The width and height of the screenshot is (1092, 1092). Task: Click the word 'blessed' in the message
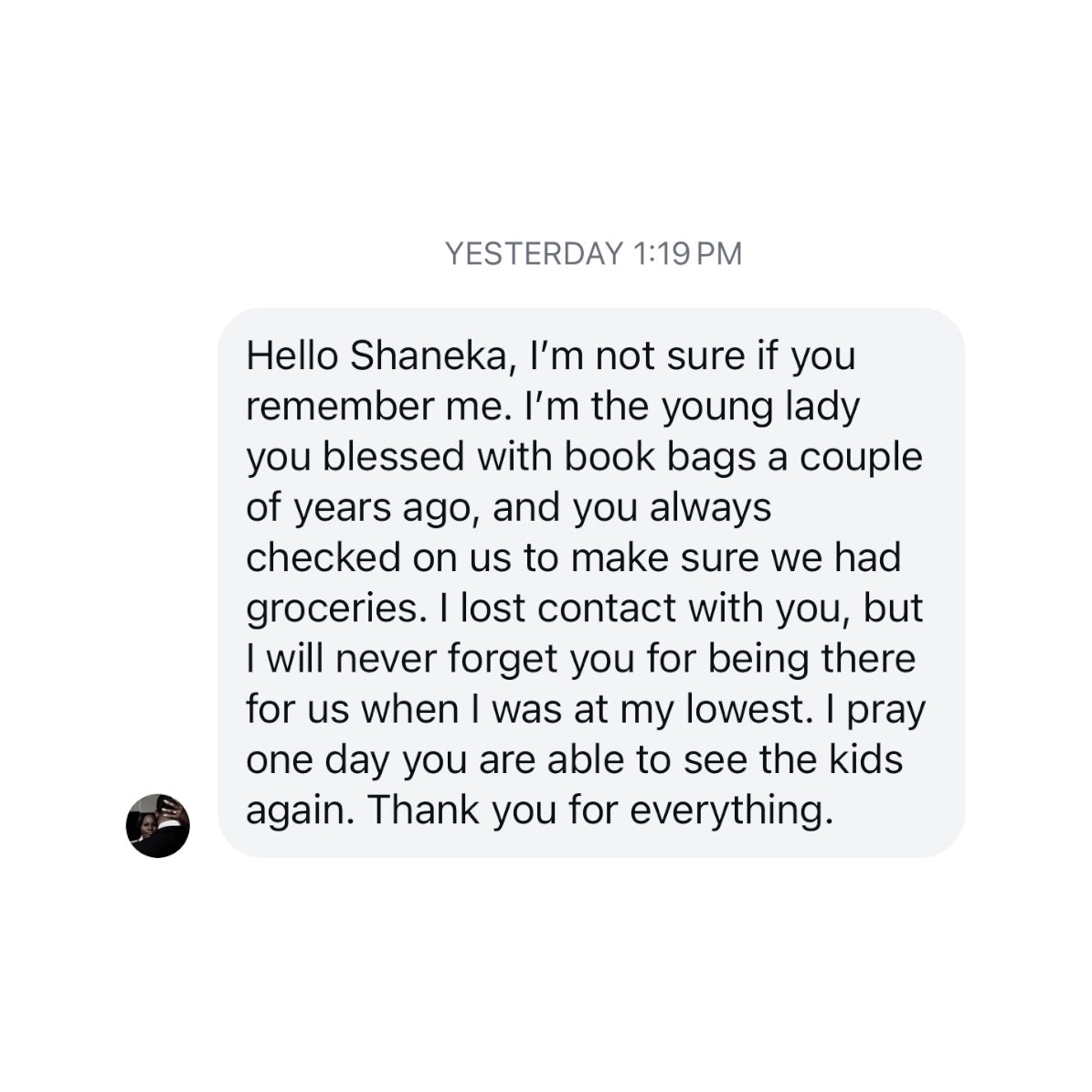(x=394, y=457)
